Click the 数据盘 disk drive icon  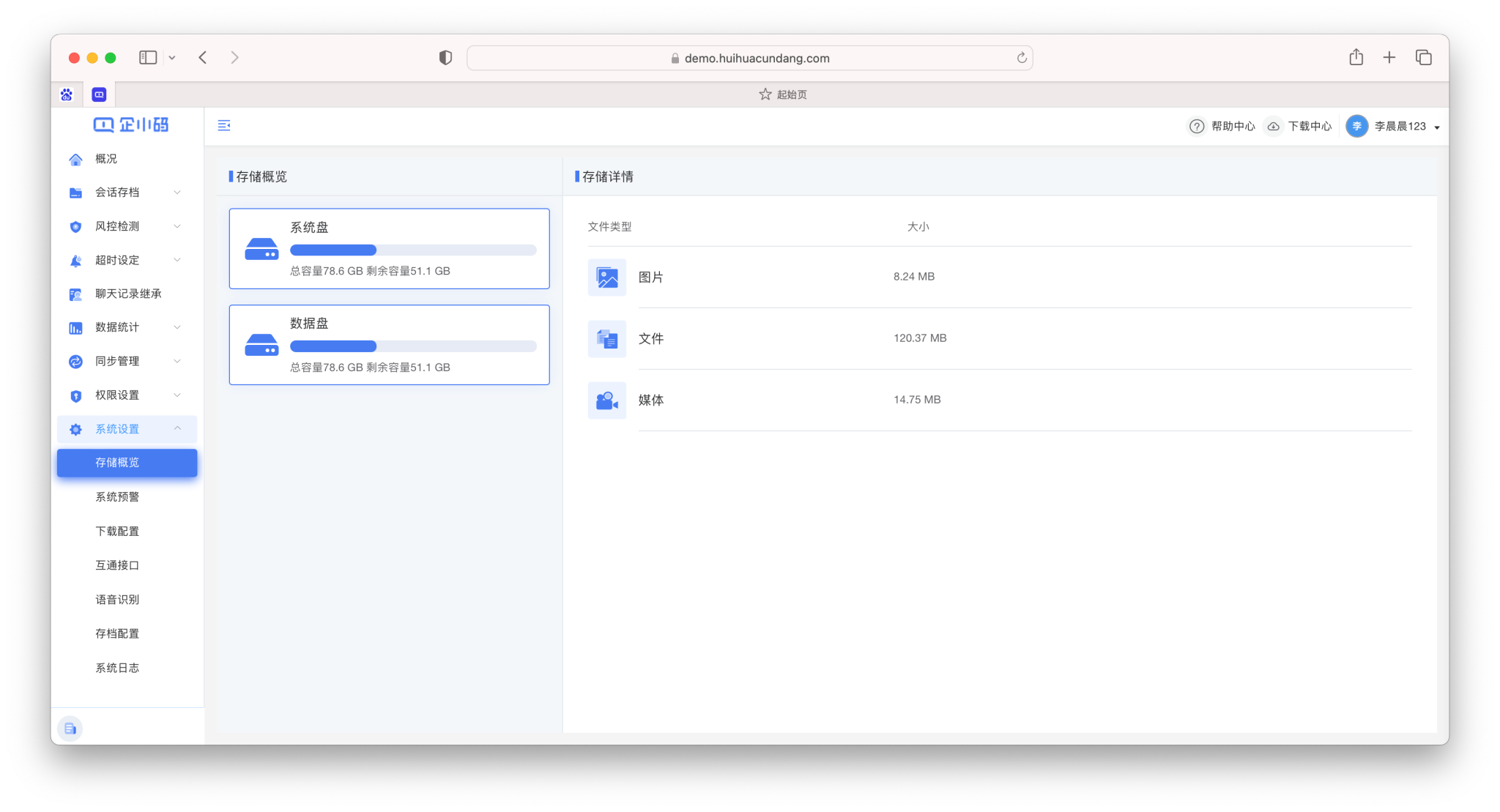[x=261, y=346]
